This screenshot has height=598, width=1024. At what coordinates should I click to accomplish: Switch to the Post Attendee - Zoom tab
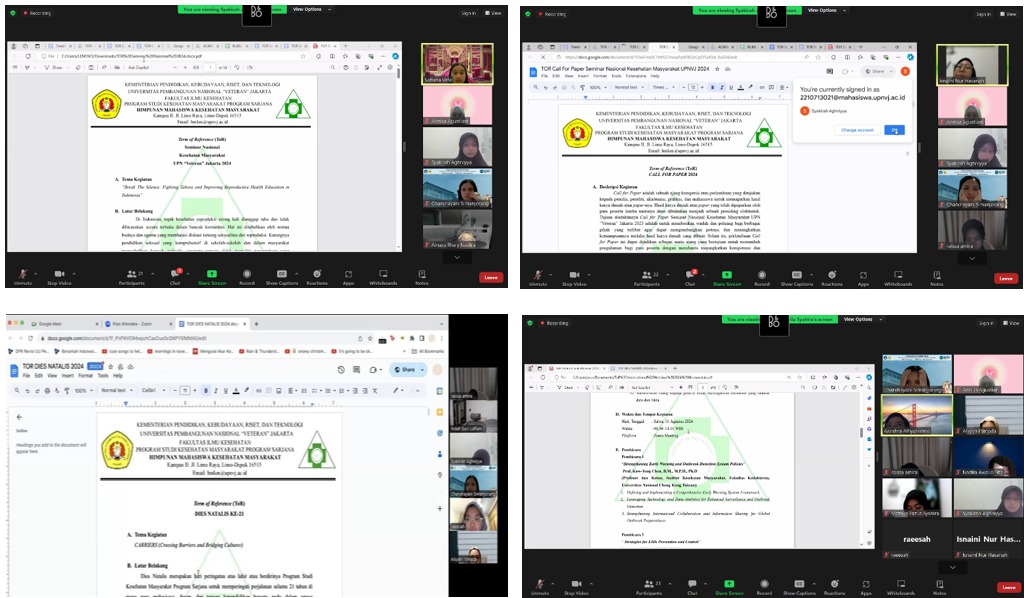(135, 324)
